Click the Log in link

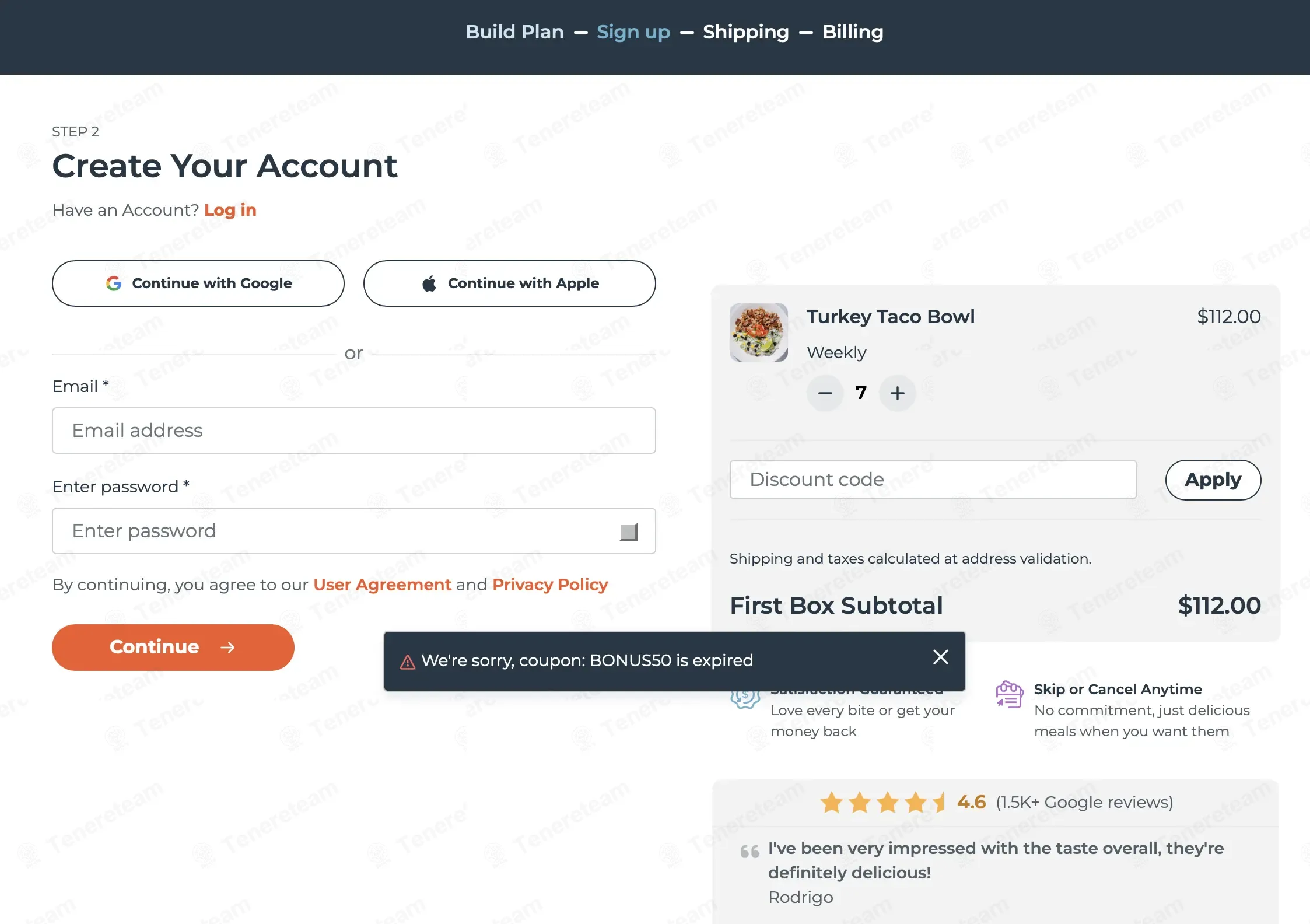click(230, 210)
